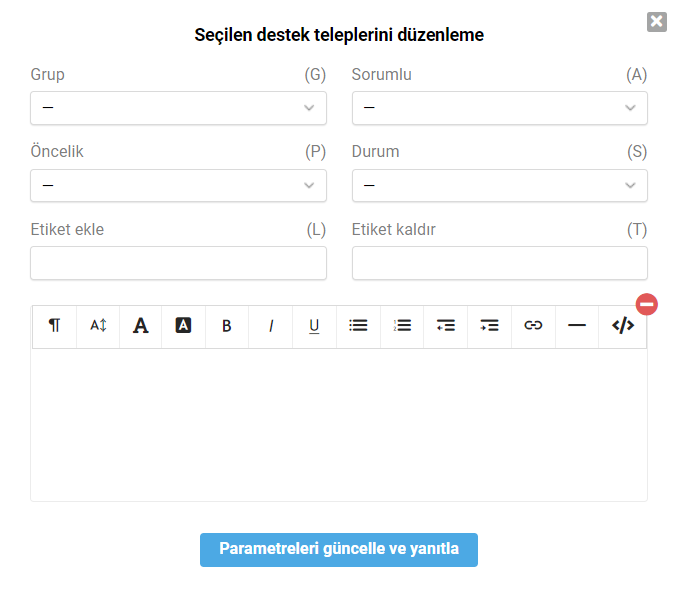Toggle bold formatting

click(x=227, y=326)
